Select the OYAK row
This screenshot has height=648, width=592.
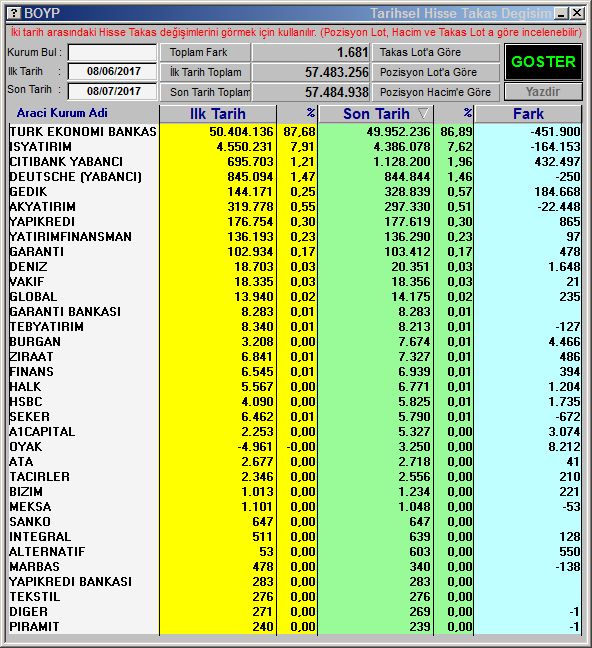click(x=295, y=447)
